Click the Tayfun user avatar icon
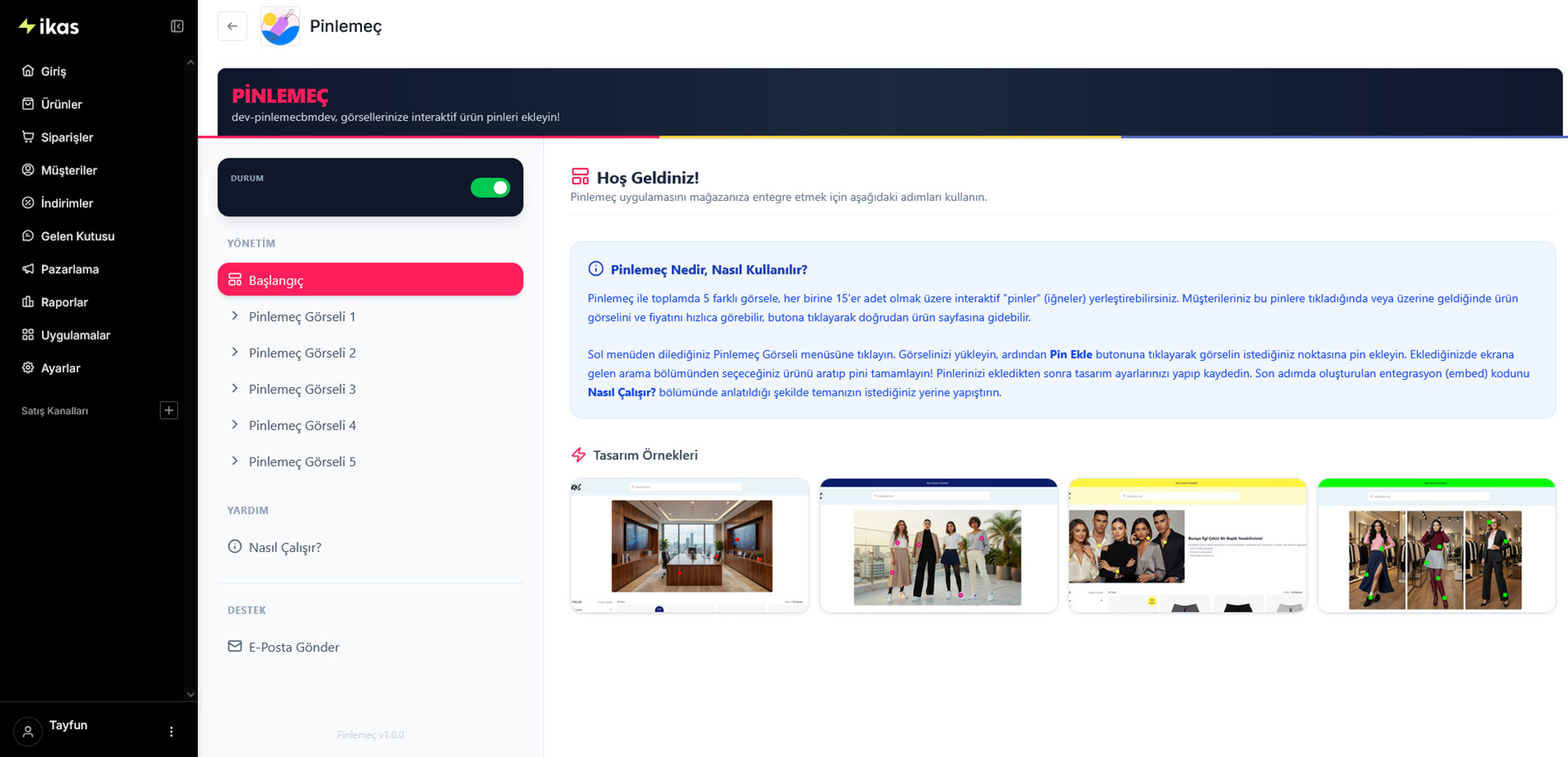This screenshot has height=757, width=1568. pos(28,732)
